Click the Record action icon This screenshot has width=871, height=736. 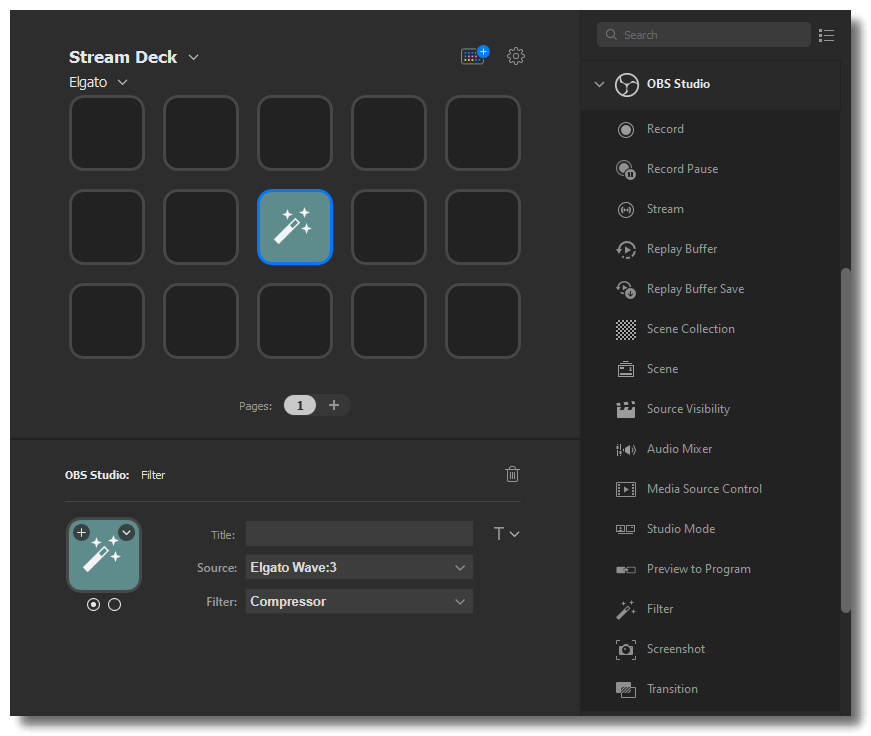coord(626,129)
